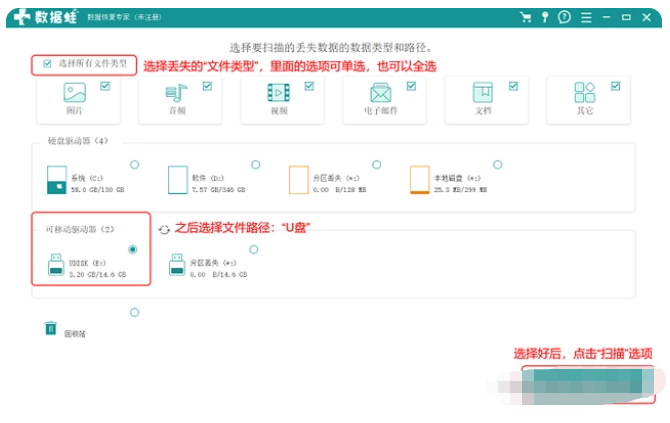Click the 回收站 trash can icon
Viewport: 670px width, 423px height.
(51, 328)
